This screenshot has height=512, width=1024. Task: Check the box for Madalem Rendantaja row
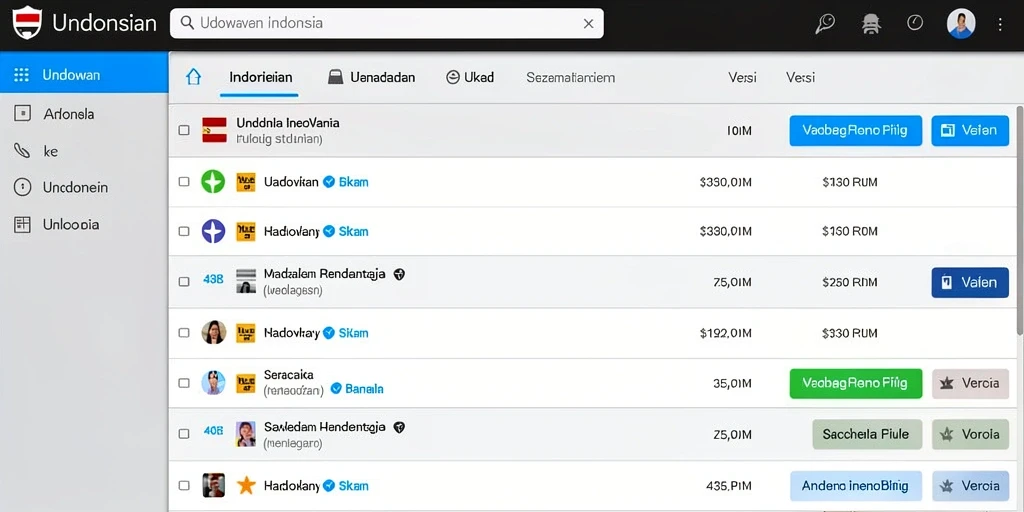click(184, 281)
